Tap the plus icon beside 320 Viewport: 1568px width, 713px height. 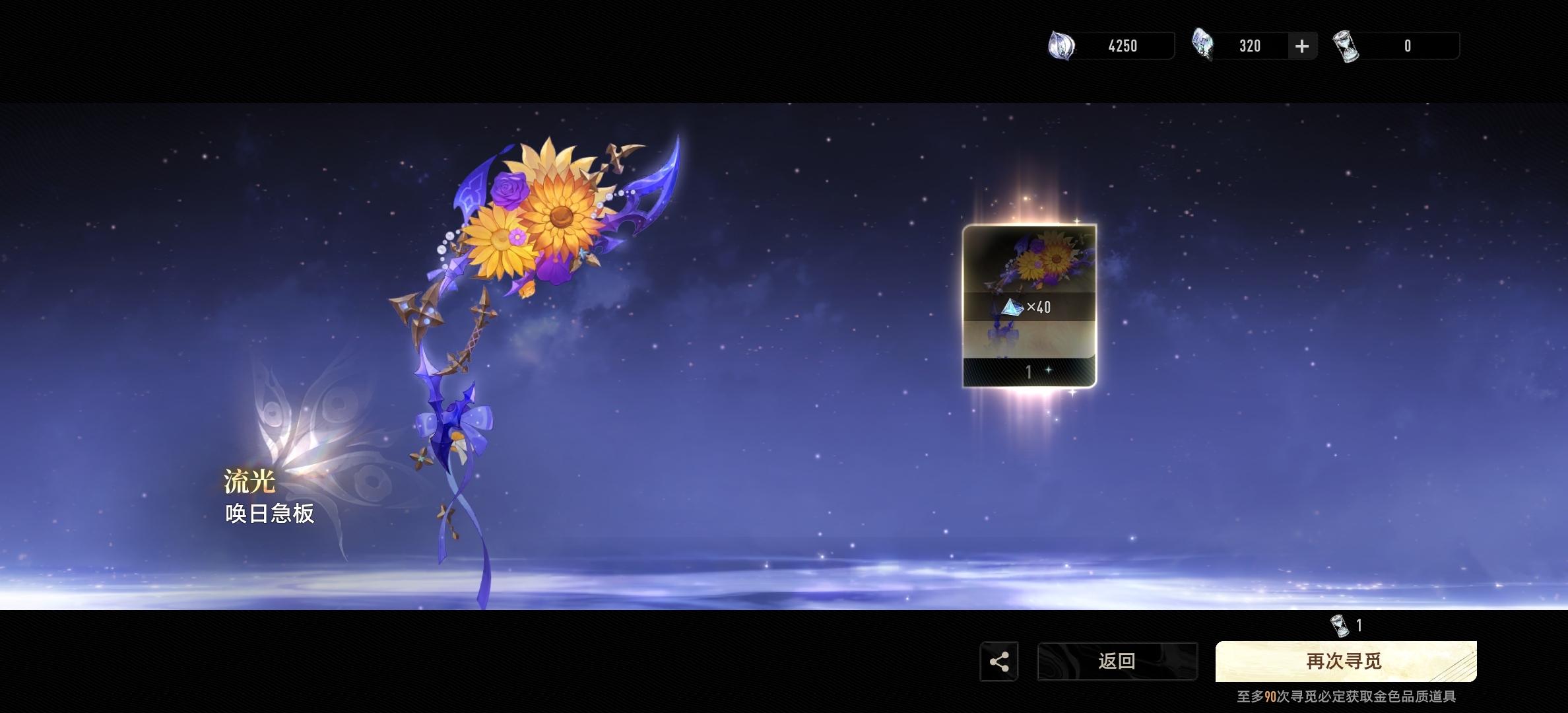[x=1301, y=46]
